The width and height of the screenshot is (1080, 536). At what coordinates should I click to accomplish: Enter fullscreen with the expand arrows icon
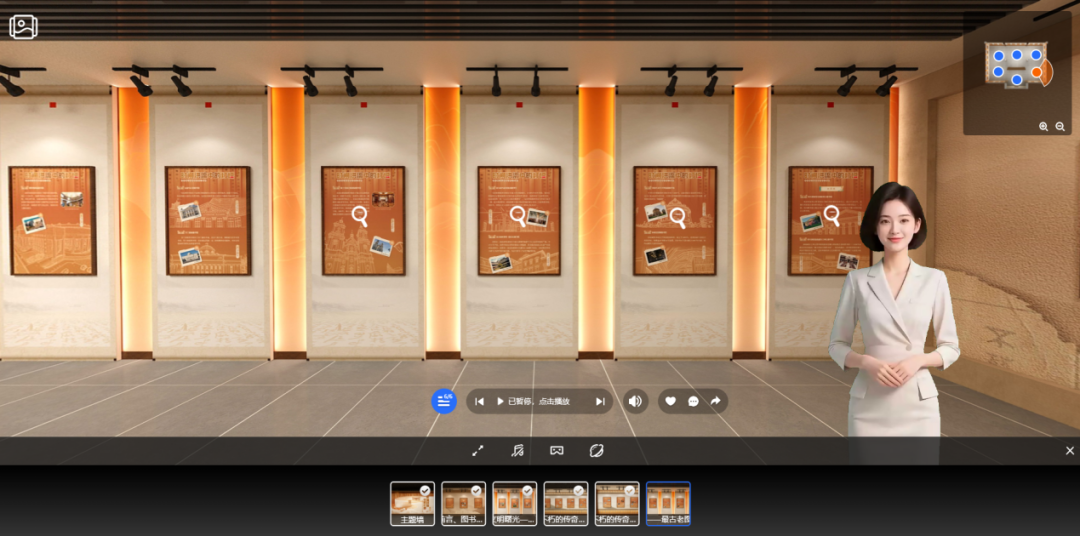pos(478,451)
